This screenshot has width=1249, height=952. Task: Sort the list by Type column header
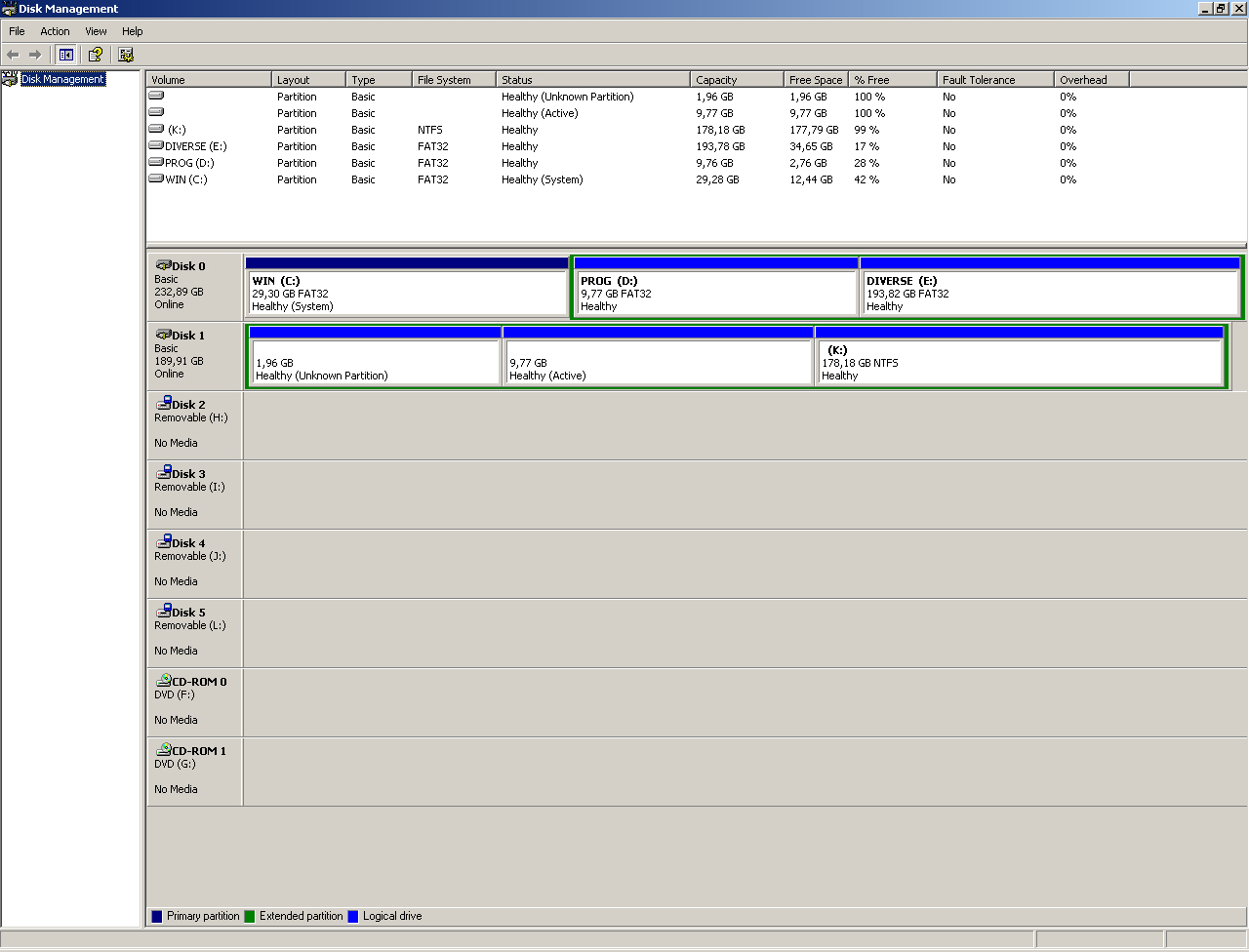379,80
